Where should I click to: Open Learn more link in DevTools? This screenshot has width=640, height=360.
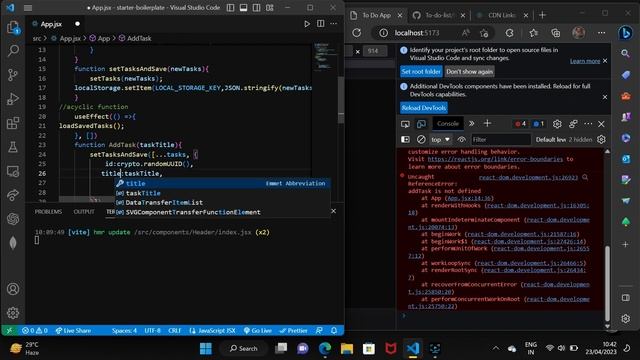pyautogui.click(x=585, y=61)
